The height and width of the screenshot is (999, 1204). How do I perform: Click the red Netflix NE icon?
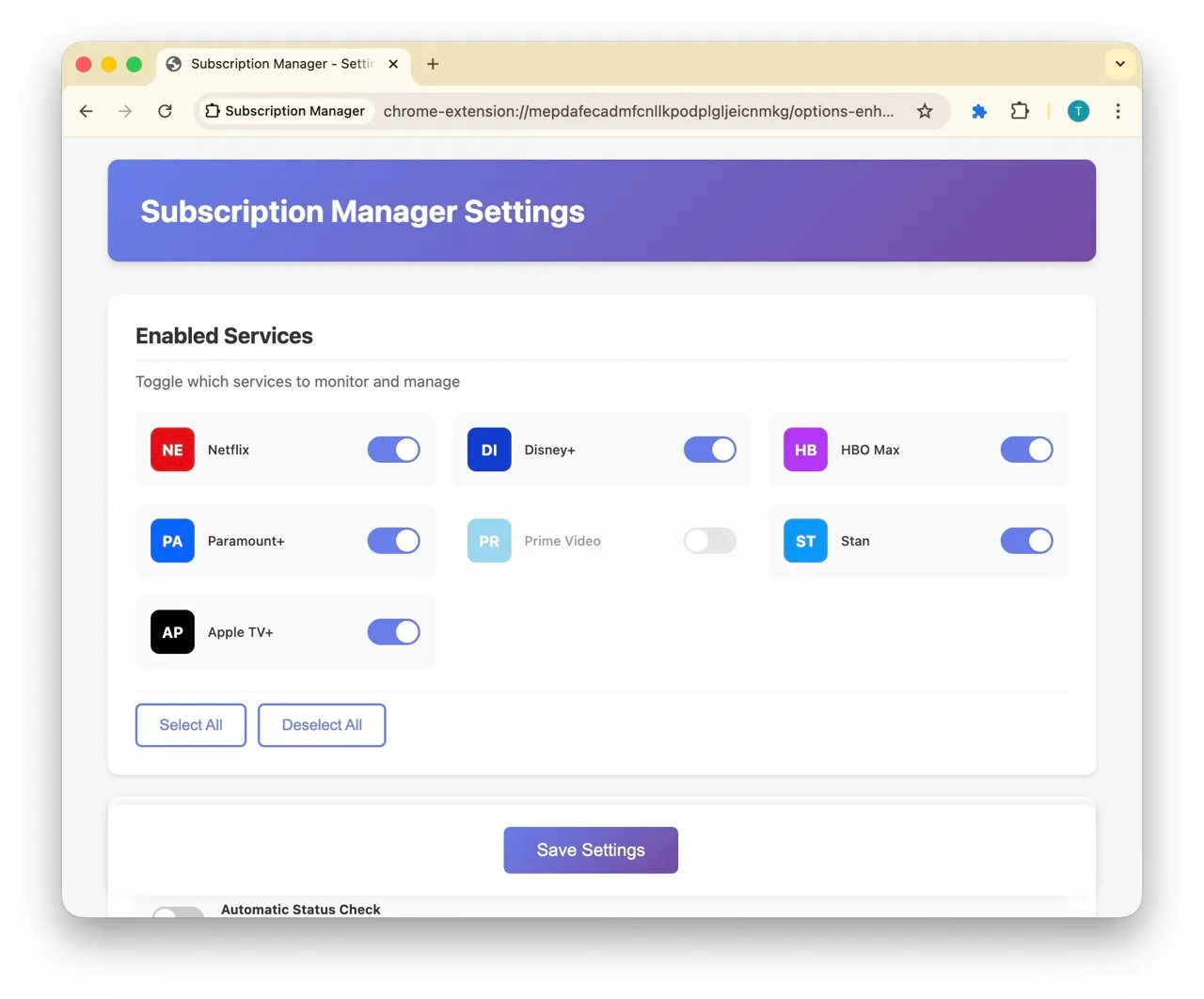coord(172,450)
